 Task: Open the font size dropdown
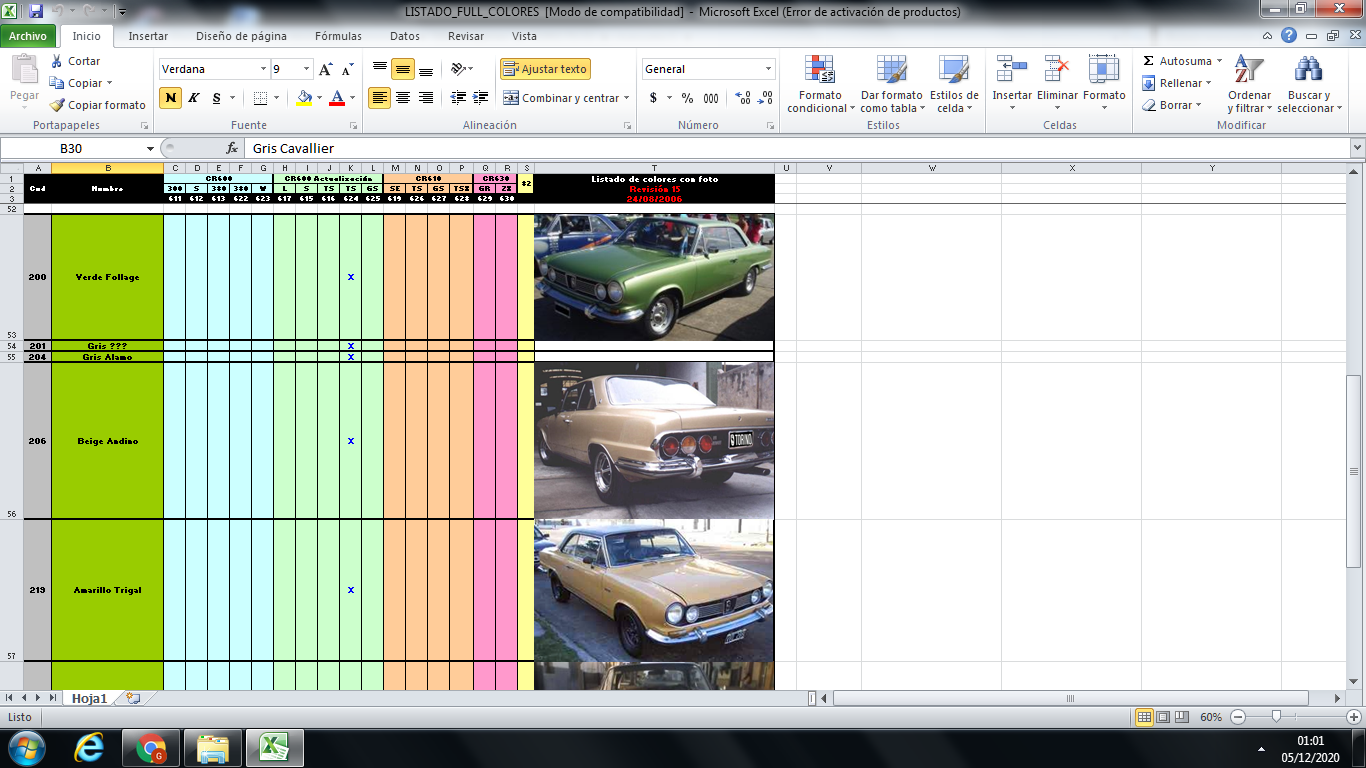tap(308, 69)
